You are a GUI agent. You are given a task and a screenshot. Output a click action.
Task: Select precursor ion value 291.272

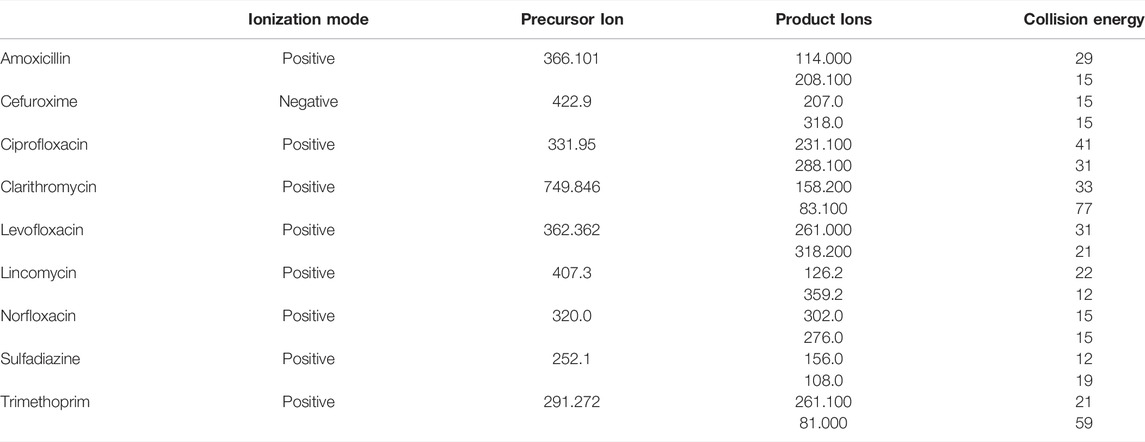[572, 402]
